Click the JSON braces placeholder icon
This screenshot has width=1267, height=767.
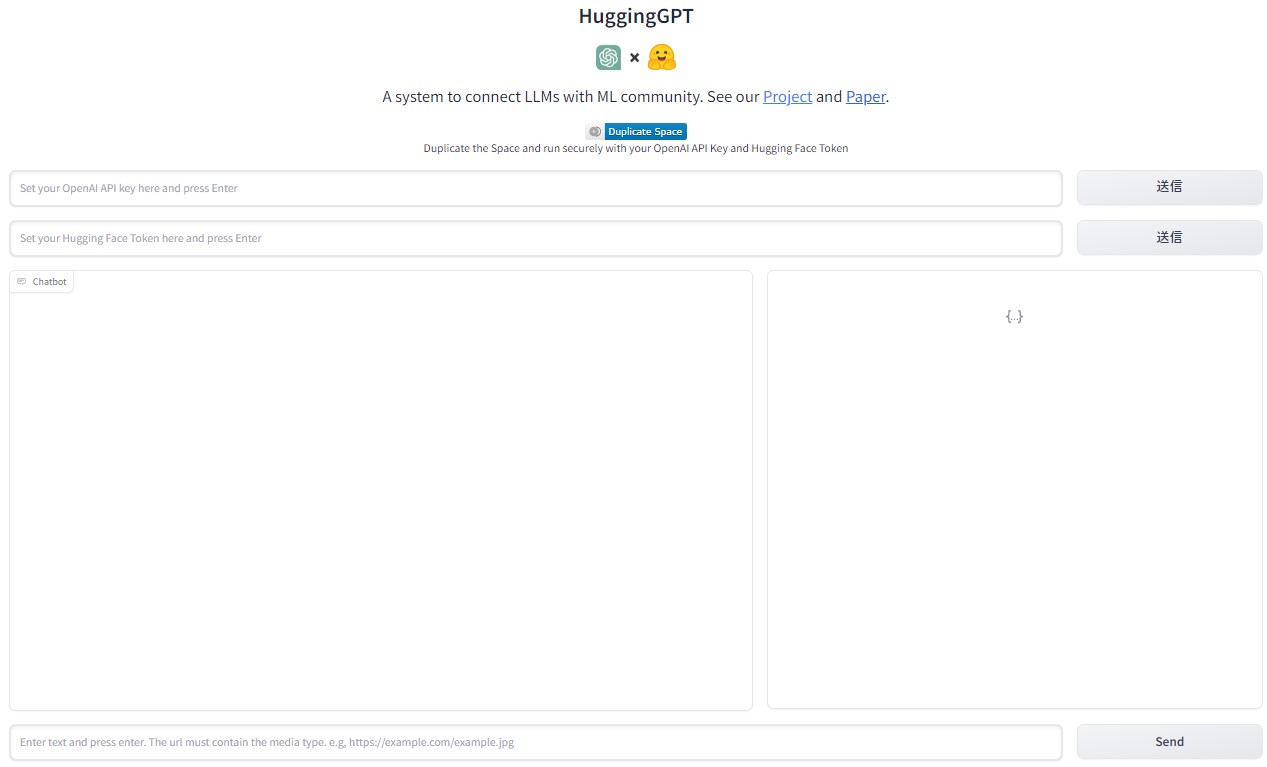click(x=1014, y=316)
